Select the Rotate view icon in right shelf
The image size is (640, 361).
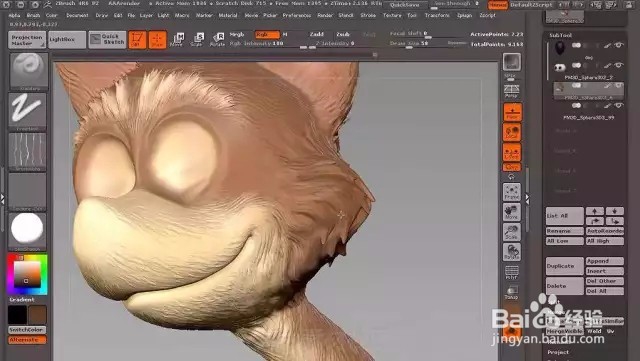pos(512,252)
